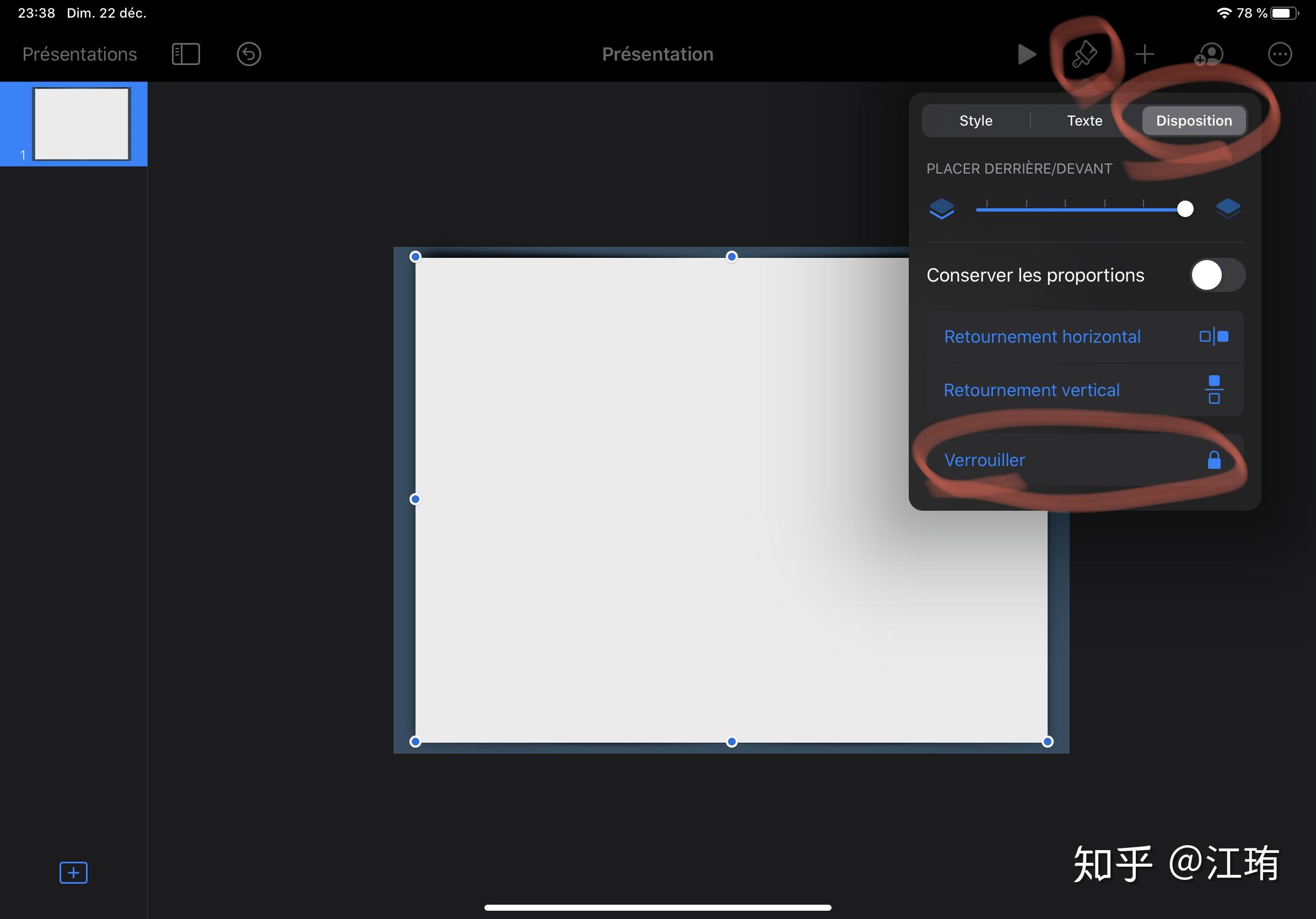The image size is (1316, 919).
Task: Tap the plus insert icon
Action: pyautogui.click(x=1145, y=55)
